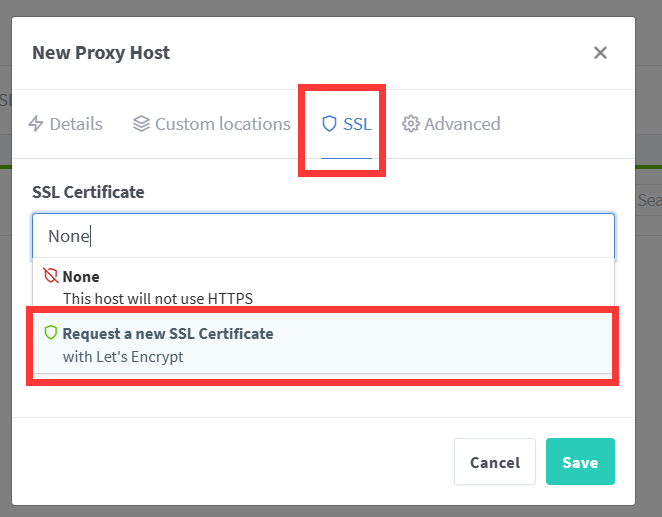Click the crossed-out shield icon next to None

[51, 275]
